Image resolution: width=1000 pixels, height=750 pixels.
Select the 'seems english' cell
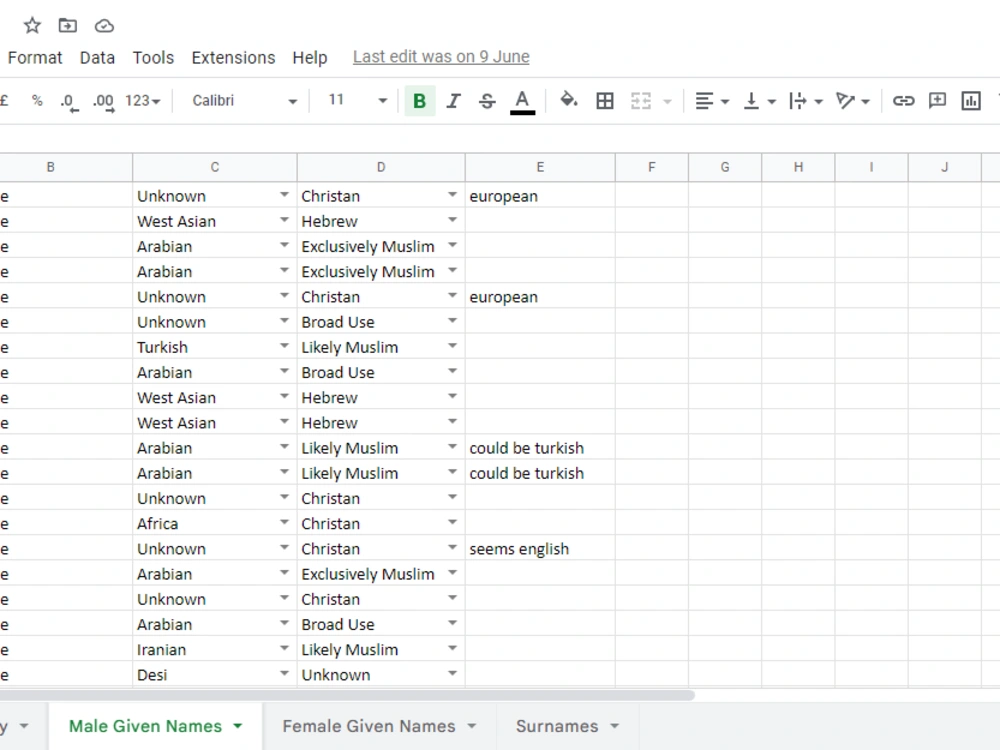click(x=540, y=548)
